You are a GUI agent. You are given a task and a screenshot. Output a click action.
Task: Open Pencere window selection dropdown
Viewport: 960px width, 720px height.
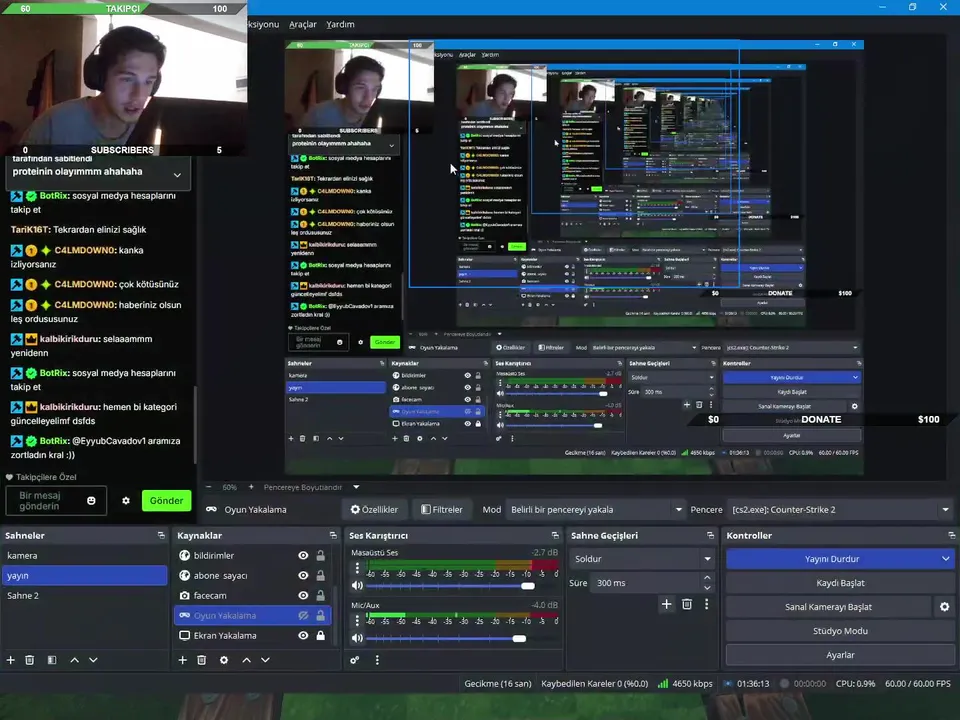(x=840, y=509)
